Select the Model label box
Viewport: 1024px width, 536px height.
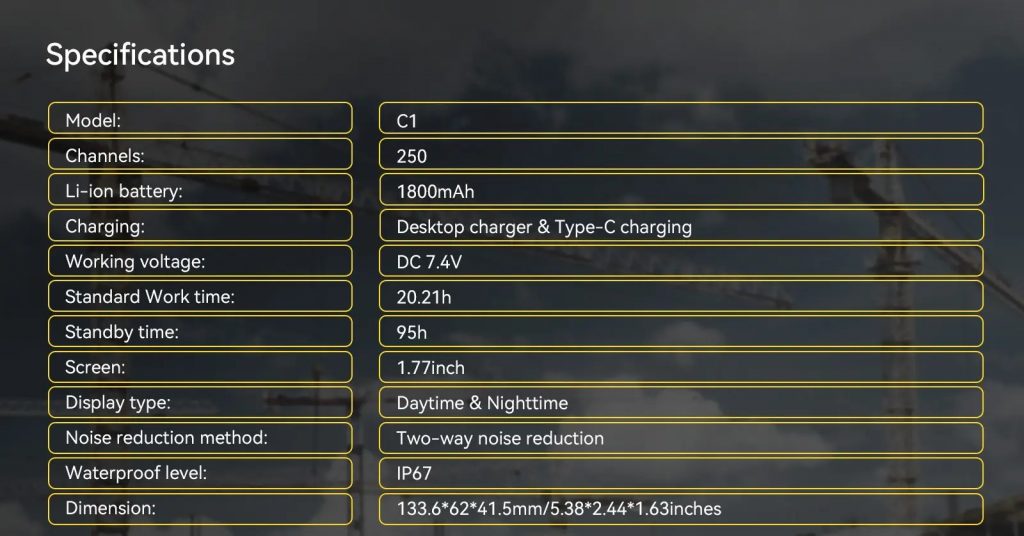pos(200,118)
